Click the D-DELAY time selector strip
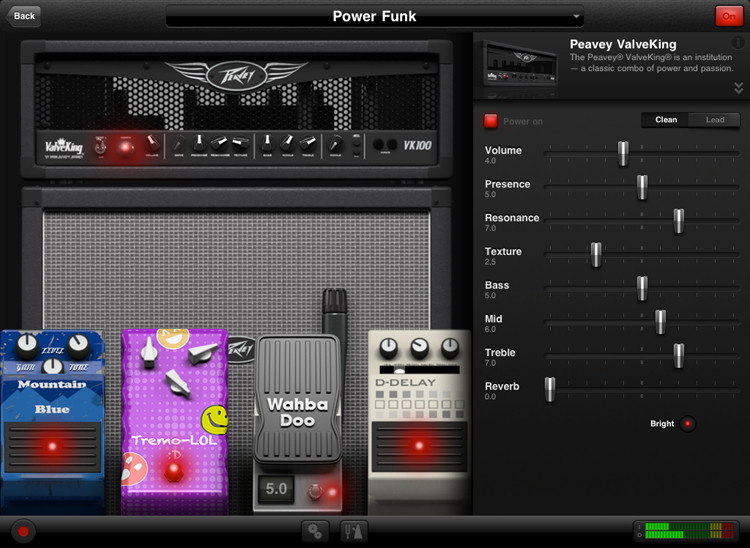750x548 pixels. 419,370
